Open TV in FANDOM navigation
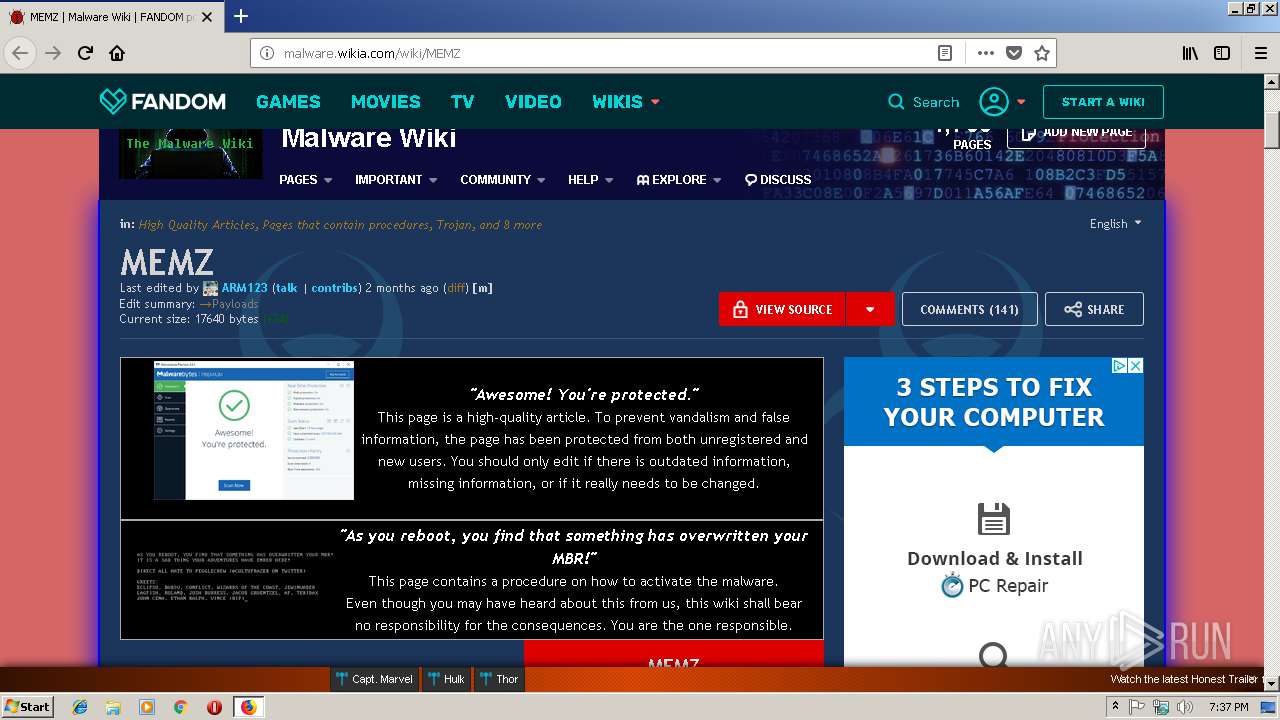 click(462, 102)
